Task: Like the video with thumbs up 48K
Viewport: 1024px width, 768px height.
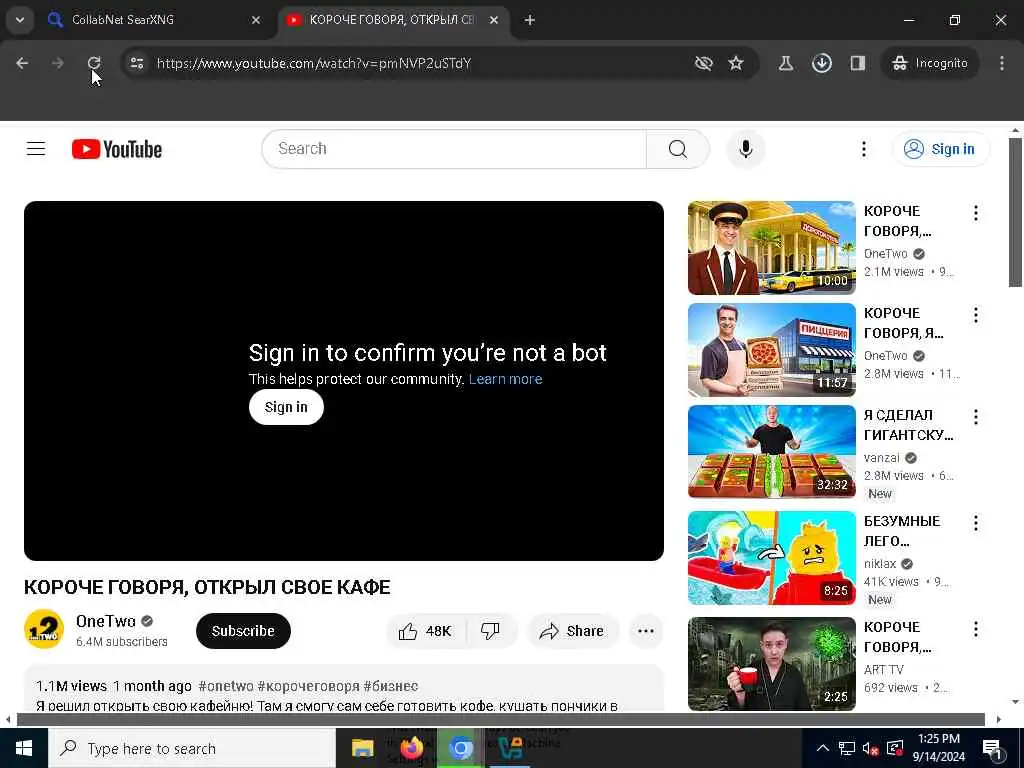Action: pos(426,631)
